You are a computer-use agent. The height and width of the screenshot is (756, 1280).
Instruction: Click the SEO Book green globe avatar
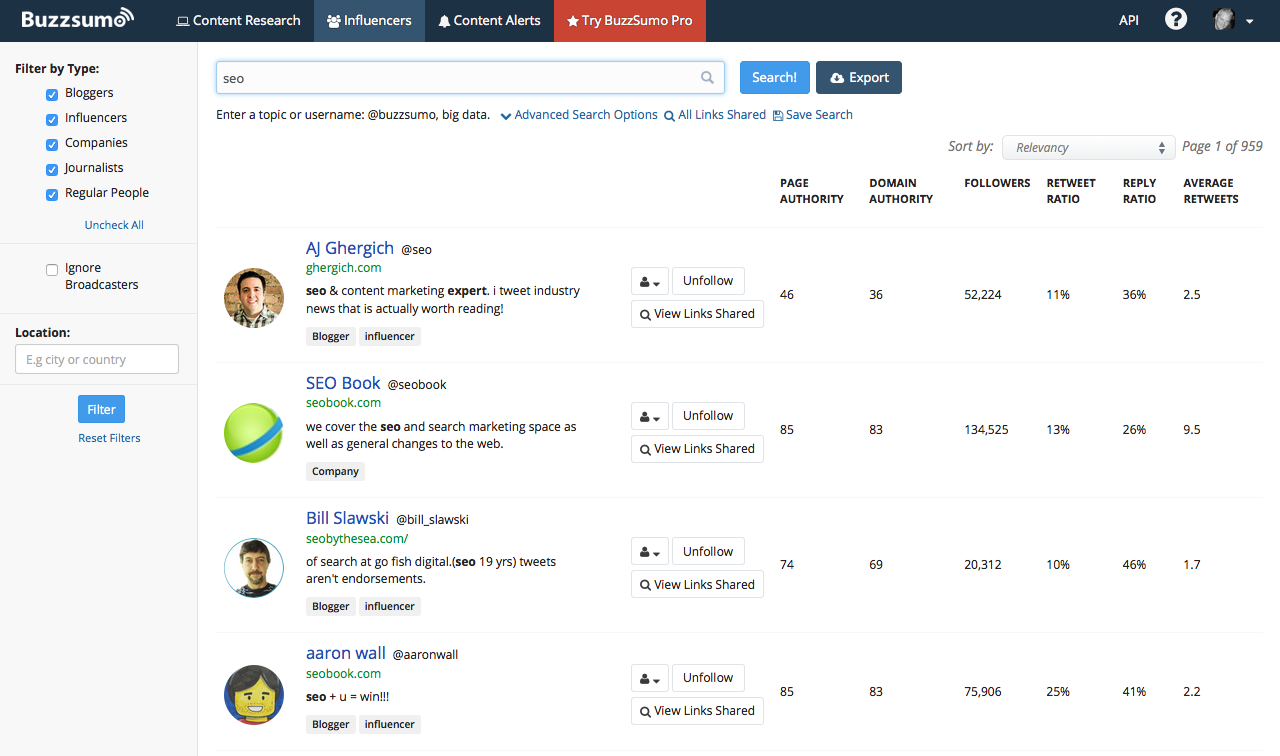tap(254, 432)
